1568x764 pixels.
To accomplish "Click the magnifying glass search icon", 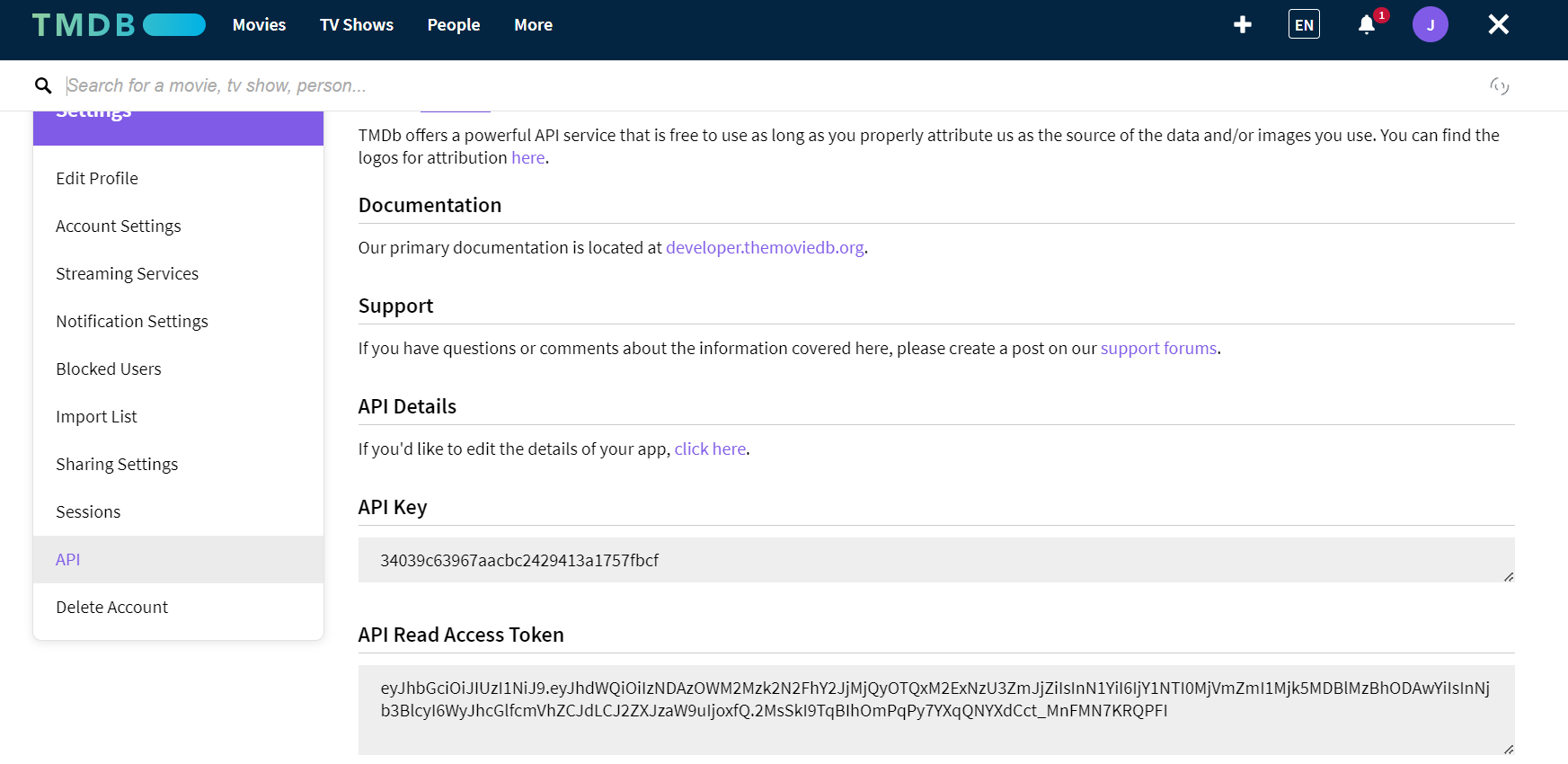I will coord(43,85).
